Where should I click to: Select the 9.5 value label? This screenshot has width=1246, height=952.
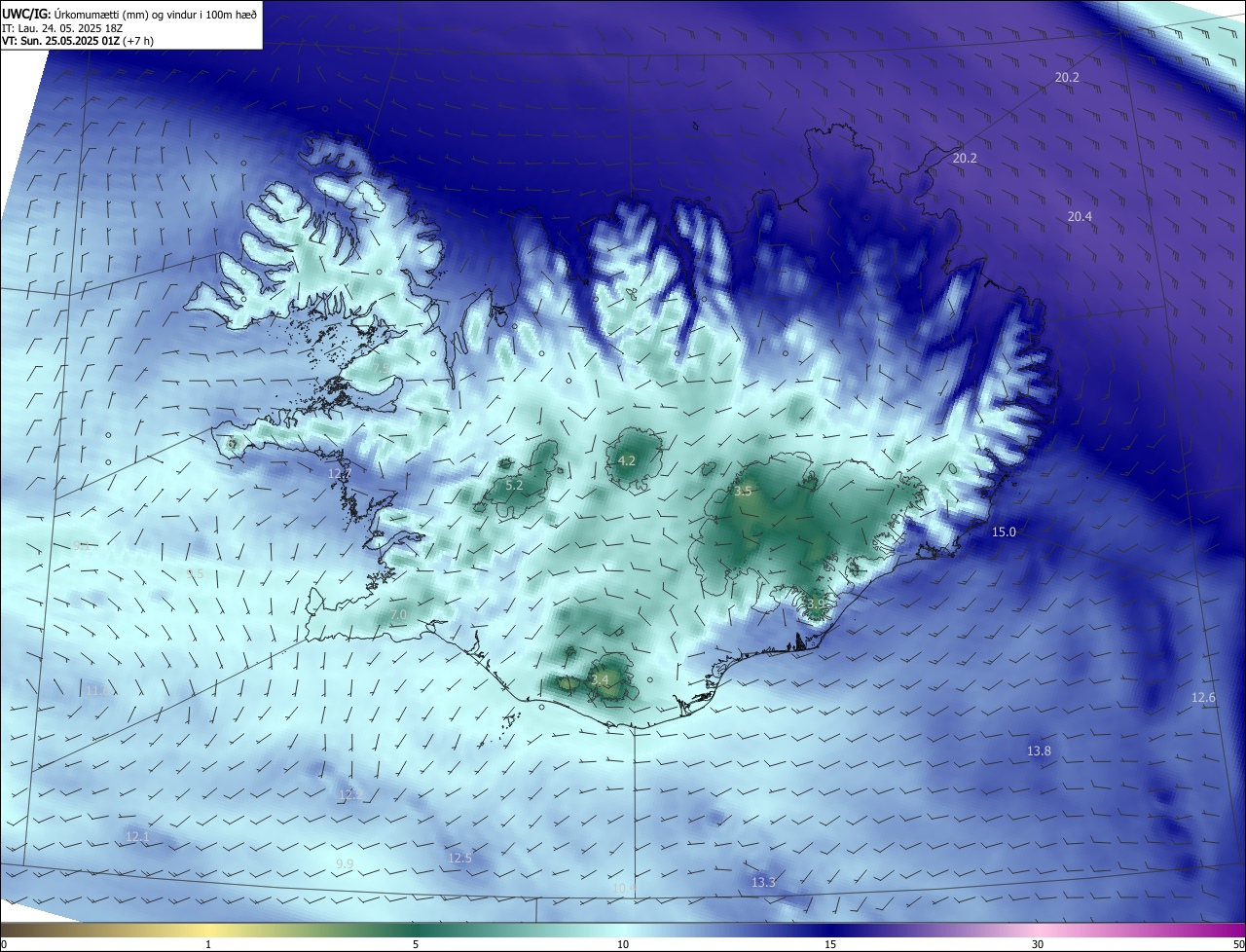[195, 574]
